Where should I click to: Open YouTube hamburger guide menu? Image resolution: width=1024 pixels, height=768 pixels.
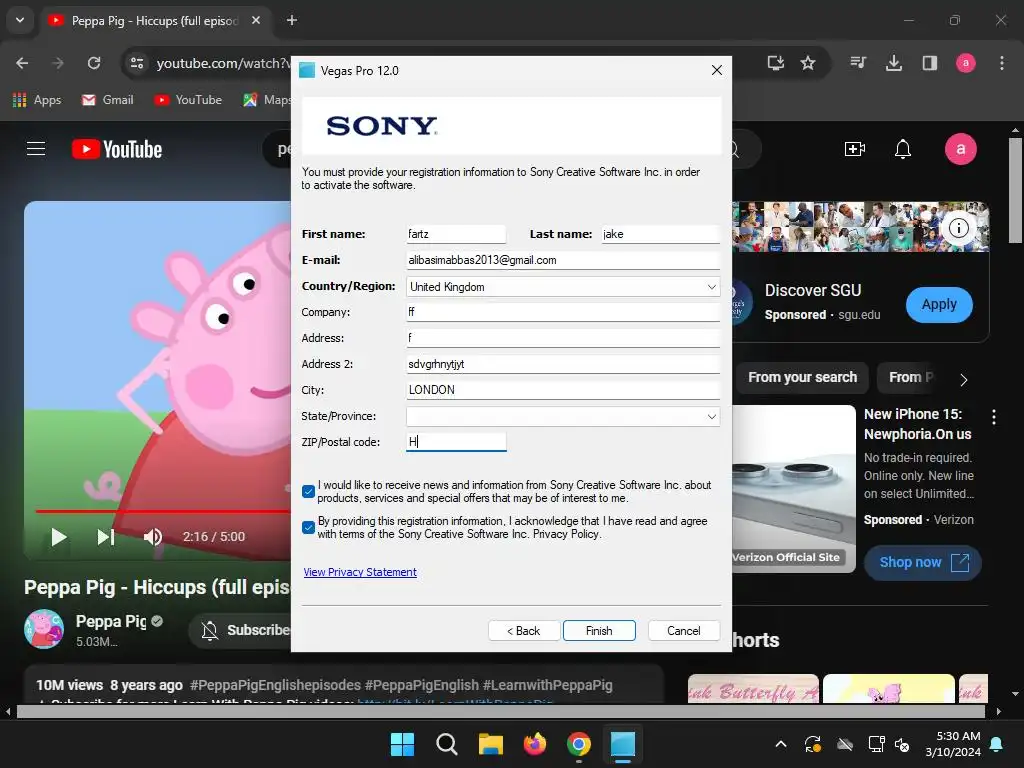tap(36, 149)
